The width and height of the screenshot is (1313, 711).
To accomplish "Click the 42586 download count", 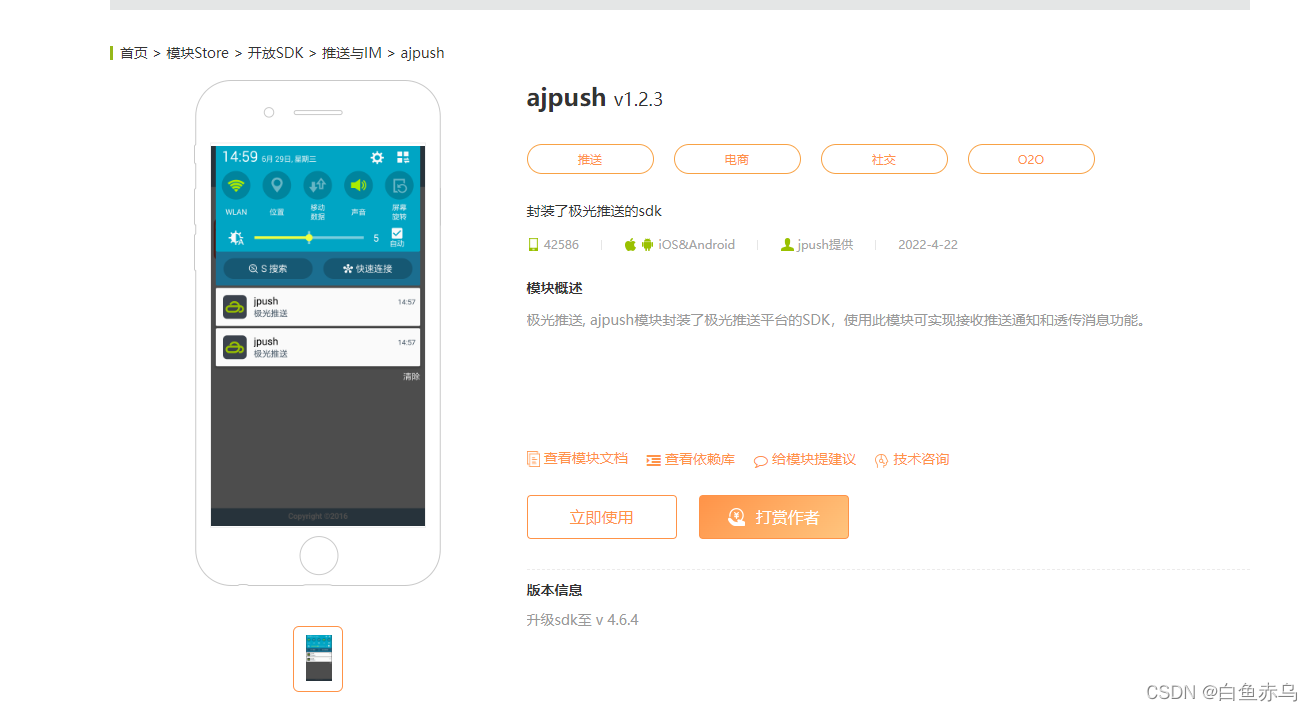I will pos(561,245).
